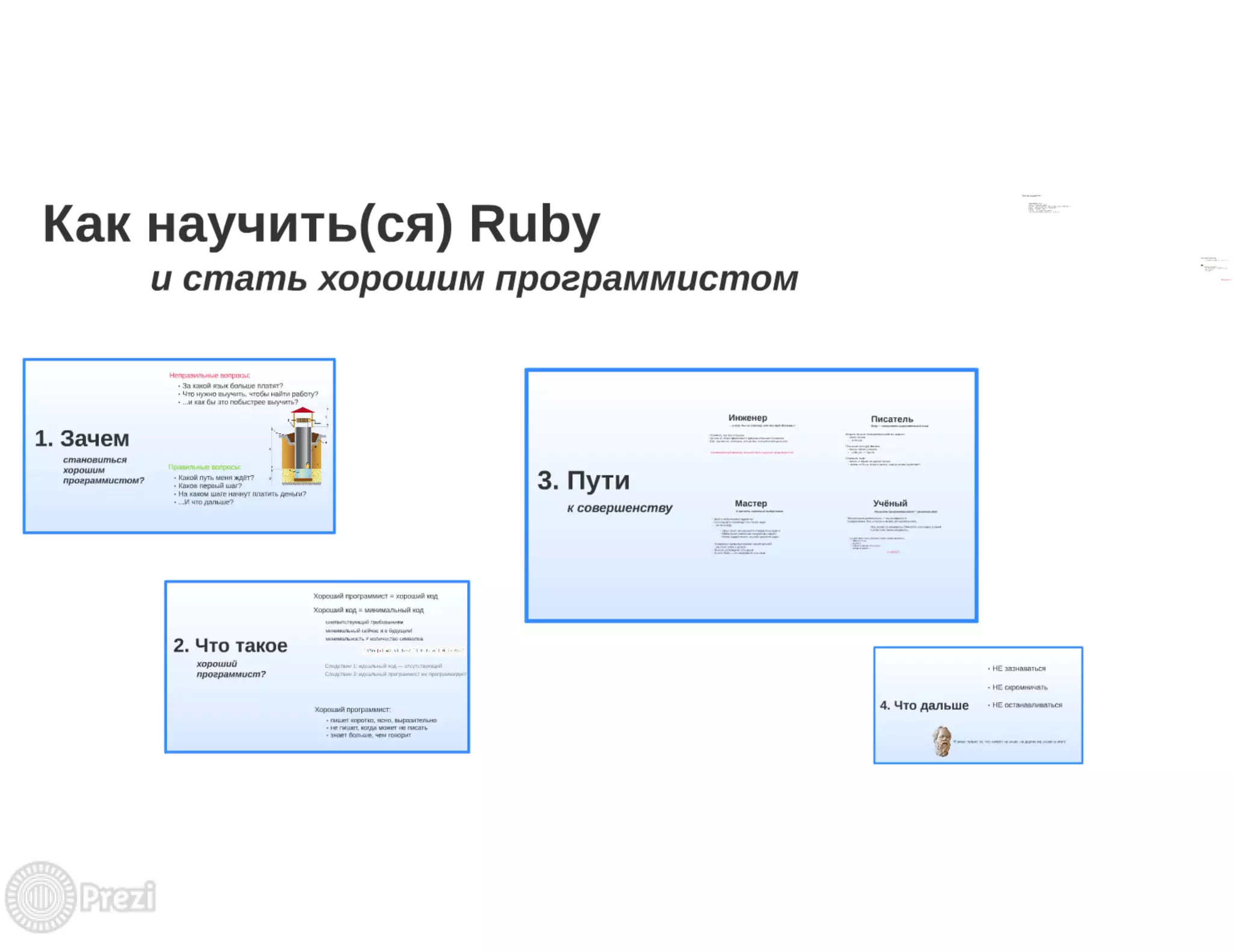This screenshot has height=952, width=1233.
Task: Open frame '1. Зачем'
Action: click(x=82, y=439)
